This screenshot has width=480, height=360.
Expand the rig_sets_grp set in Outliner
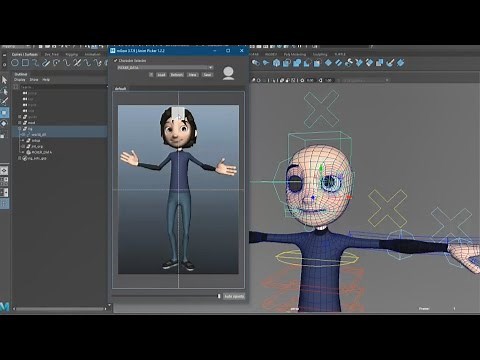point(20,158)
